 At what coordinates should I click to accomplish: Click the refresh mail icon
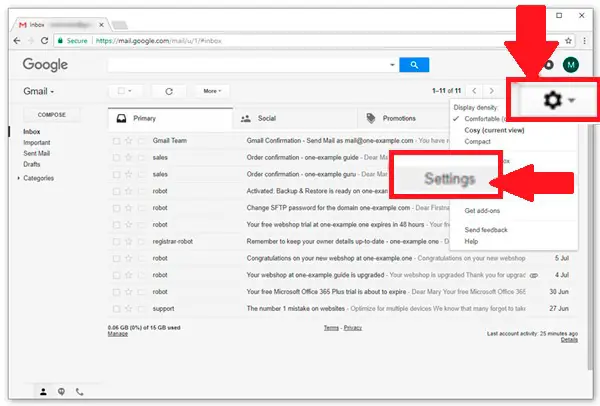click(169, 91)
